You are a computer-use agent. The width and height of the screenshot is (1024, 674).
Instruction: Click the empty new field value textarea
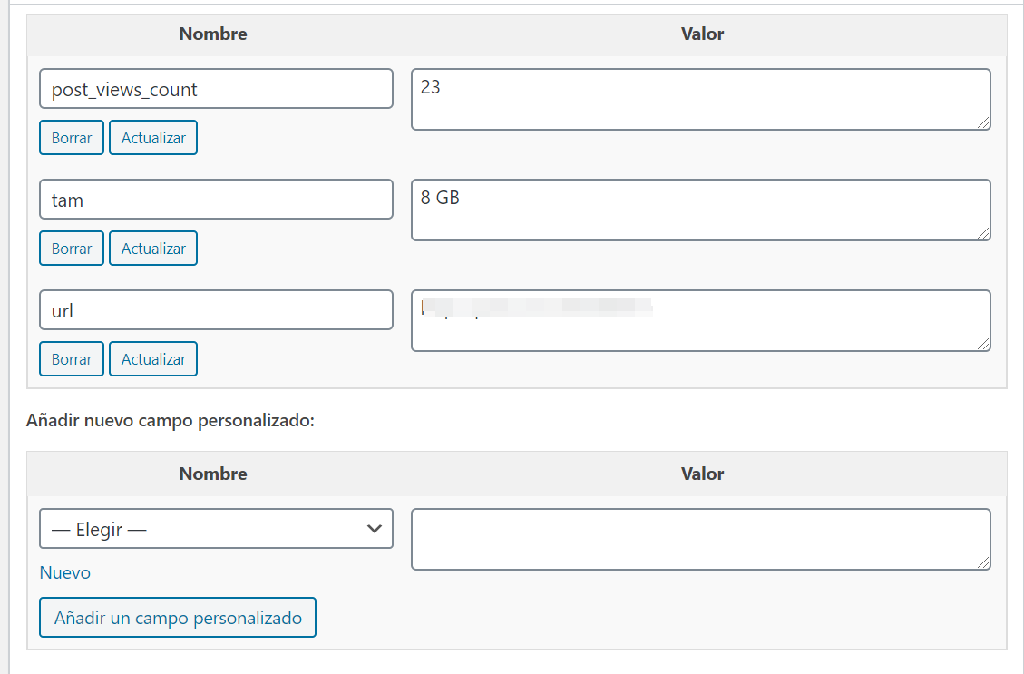(701, 539)
